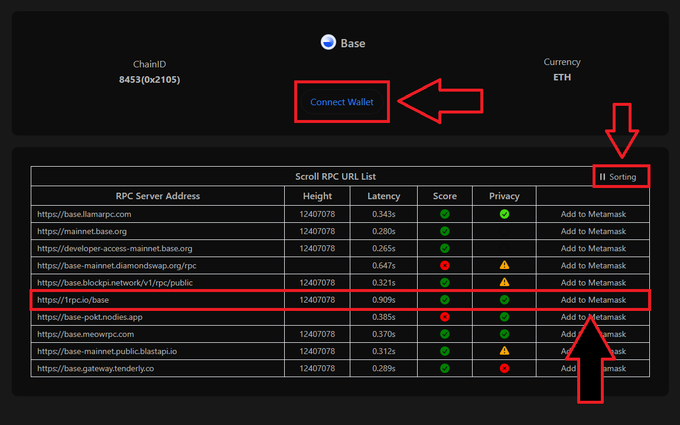Click the Base network logo icon
This screenshot has height=425, width=680.
328,42
